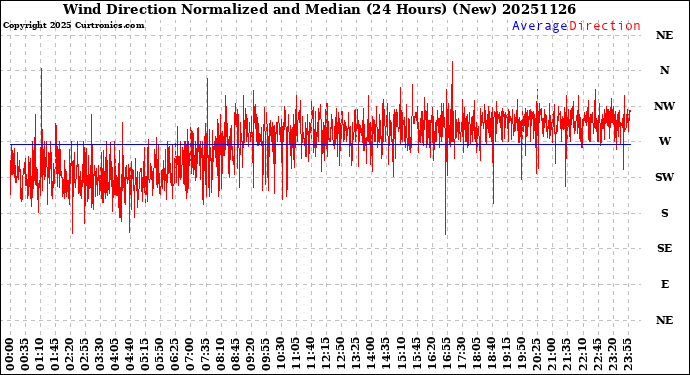The image size is (690, 375).
Task: Click the 07:00 time axis label
Action: 191,354
